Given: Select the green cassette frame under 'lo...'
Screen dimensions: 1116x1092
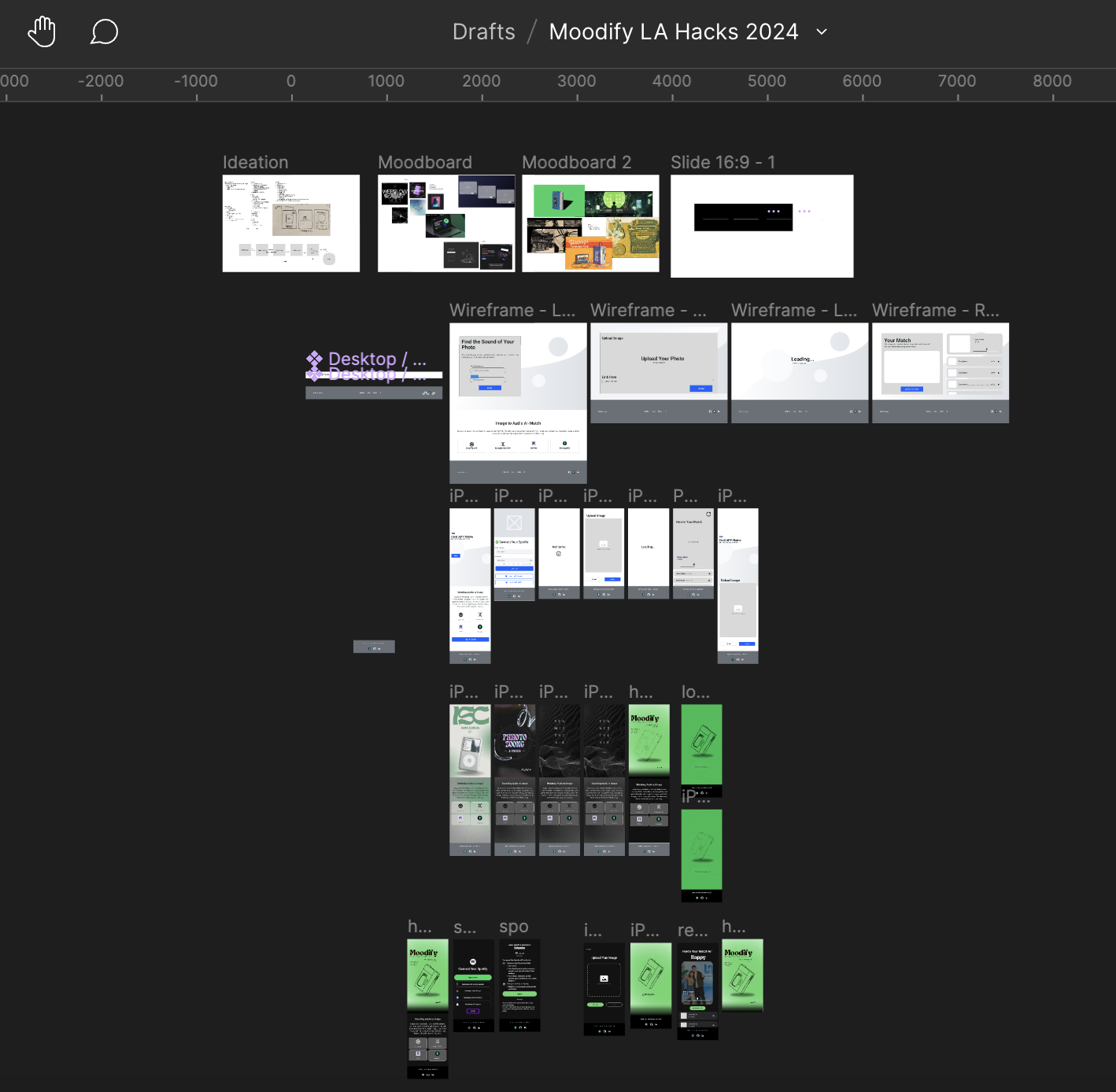Looking at the screenshot, I should (x=701, y=751).
